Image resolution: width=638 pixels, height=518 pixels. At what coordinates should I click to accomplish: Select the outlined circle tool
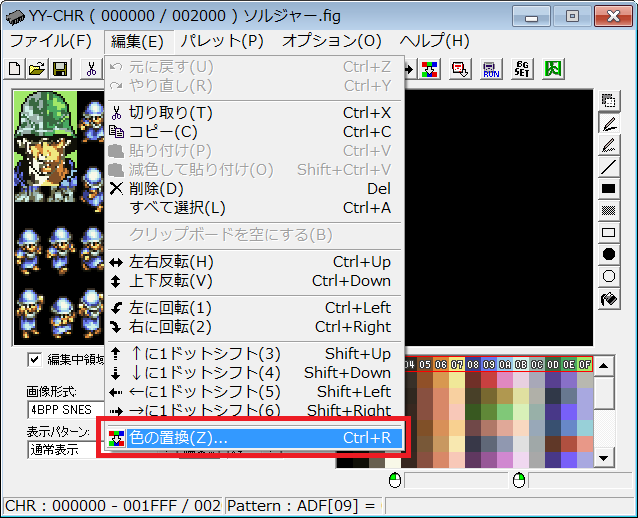(609, 276)
